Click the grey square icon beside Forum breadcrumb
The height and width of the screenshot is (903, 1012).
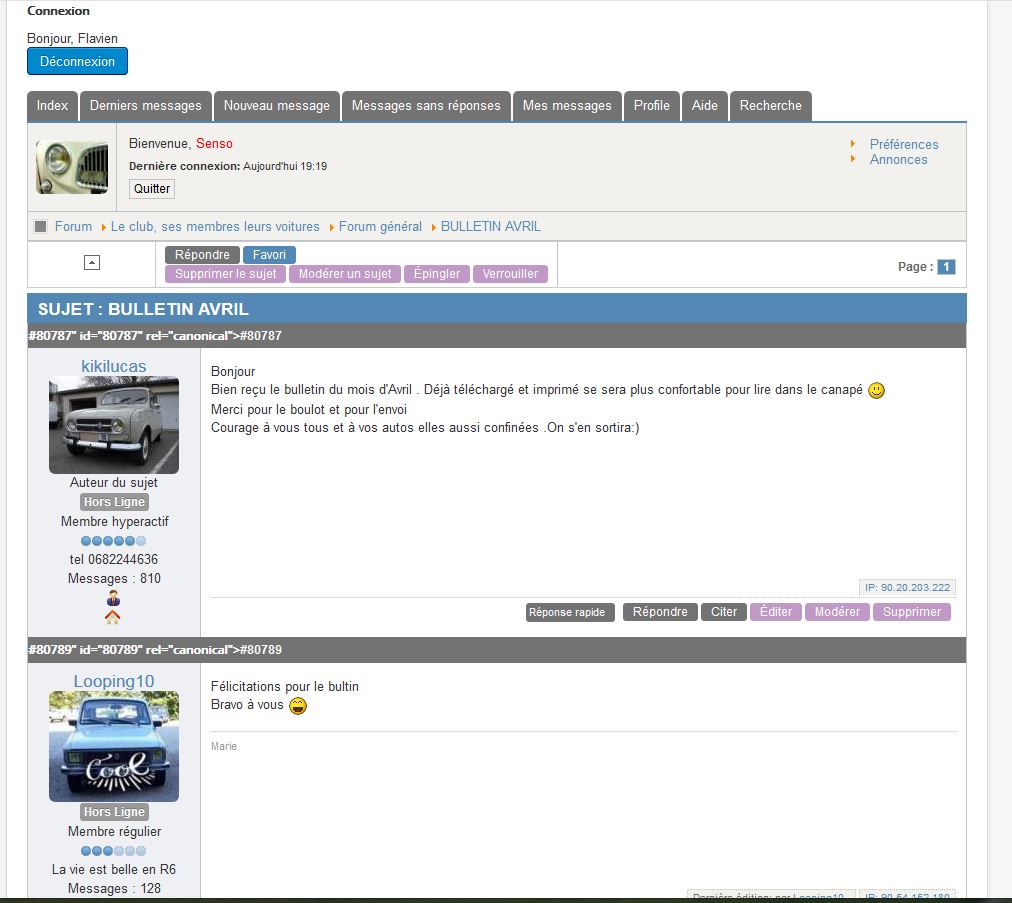point(41,227)
